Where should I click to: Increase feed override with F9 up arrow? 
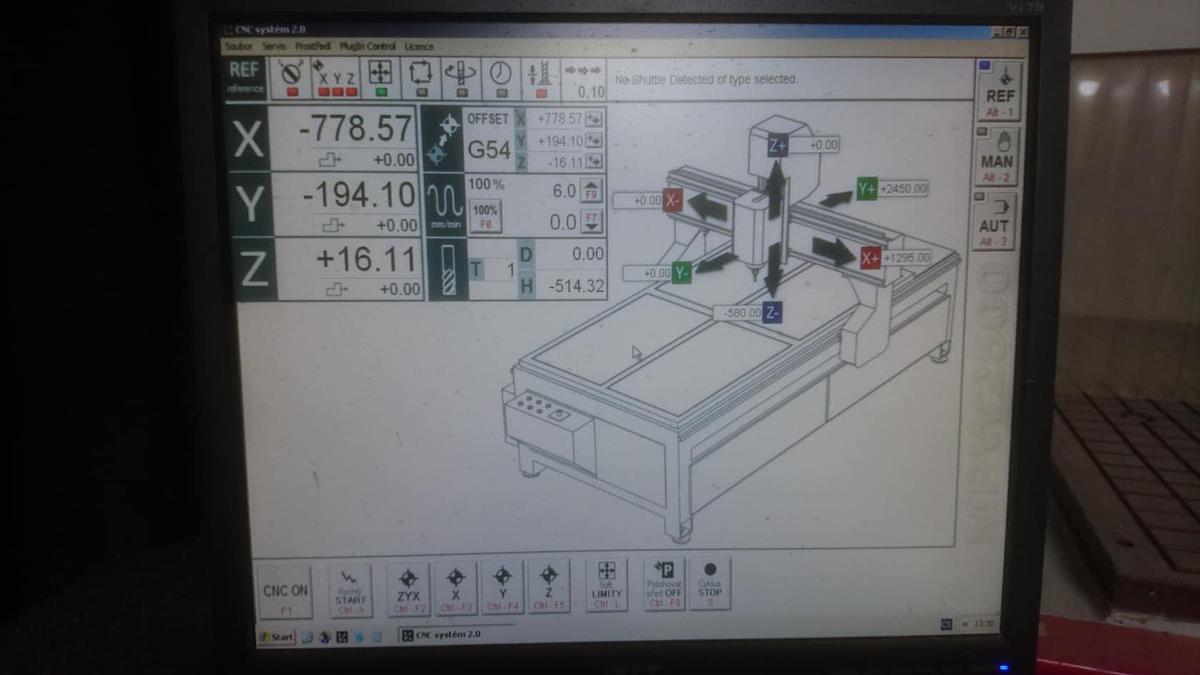click(592, 190)
